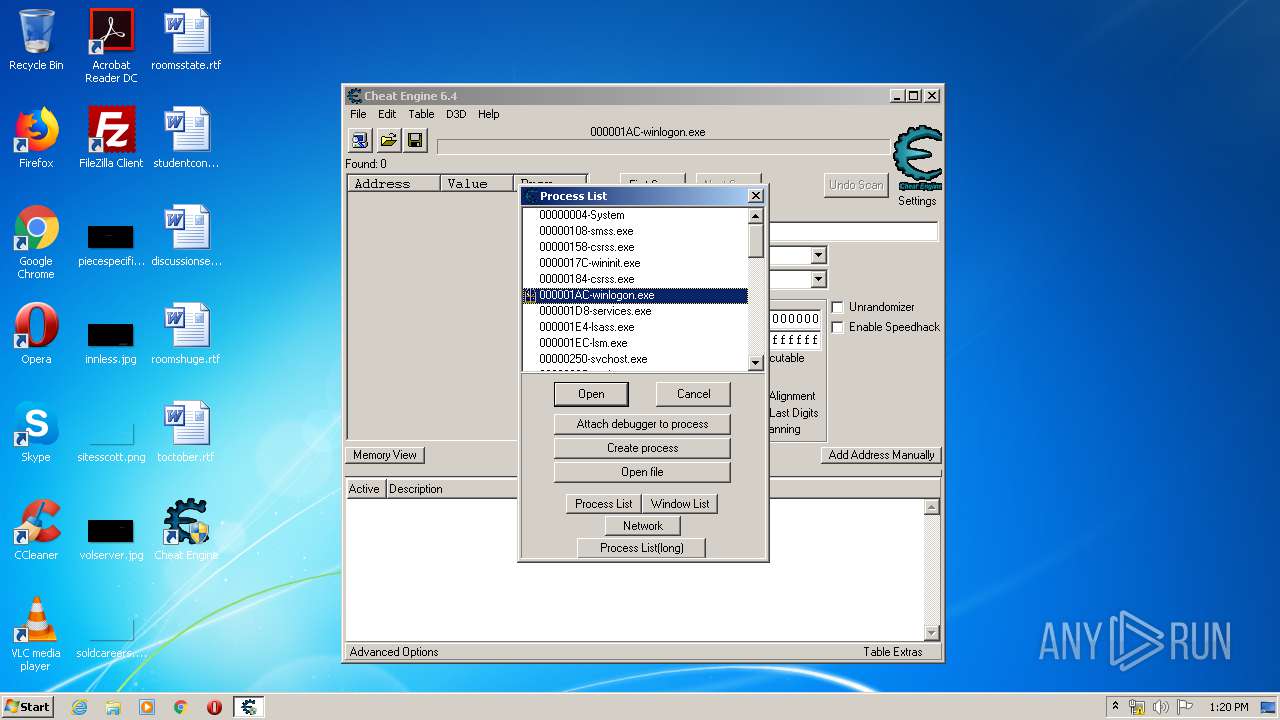Click the Network button
Image resolution: width=1280 pixels, height=720 pixels.
(x=642, y=526)
